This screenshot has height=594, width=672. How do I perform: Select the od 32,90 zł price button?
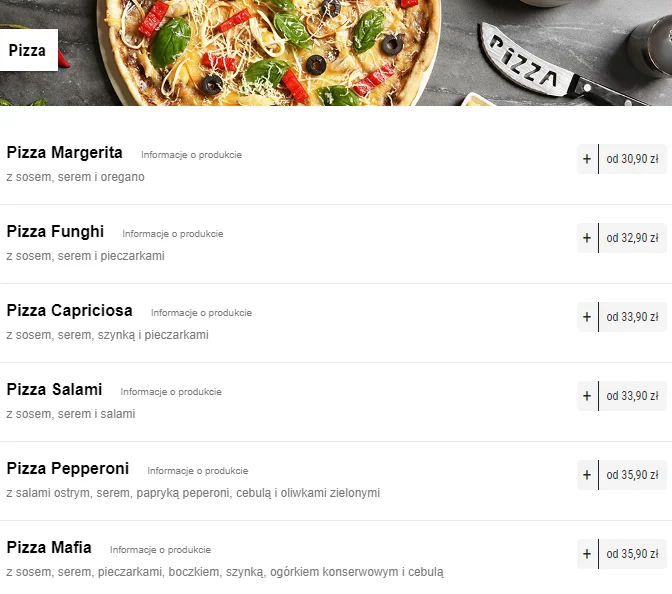coord(633,238)
